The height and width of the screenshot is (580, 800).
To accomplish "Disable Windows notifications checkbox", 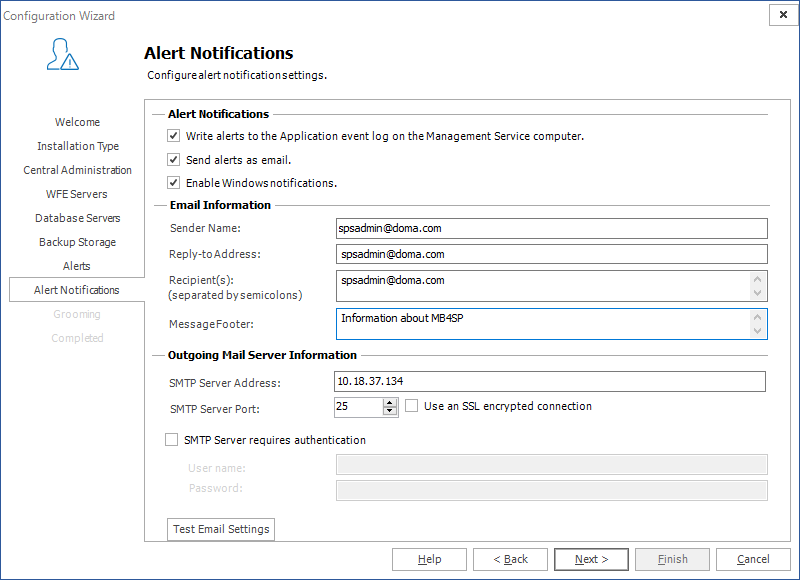I will 173,183.
